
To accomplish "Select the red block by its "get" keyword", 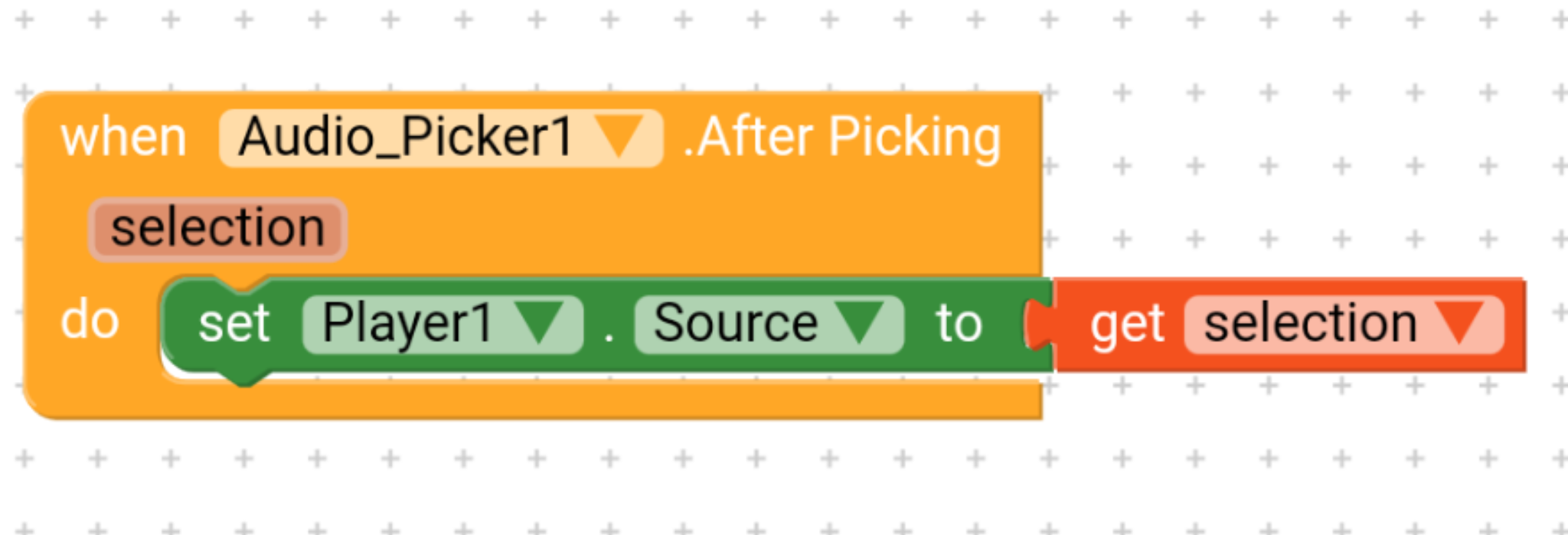I will coord(1127,325).
